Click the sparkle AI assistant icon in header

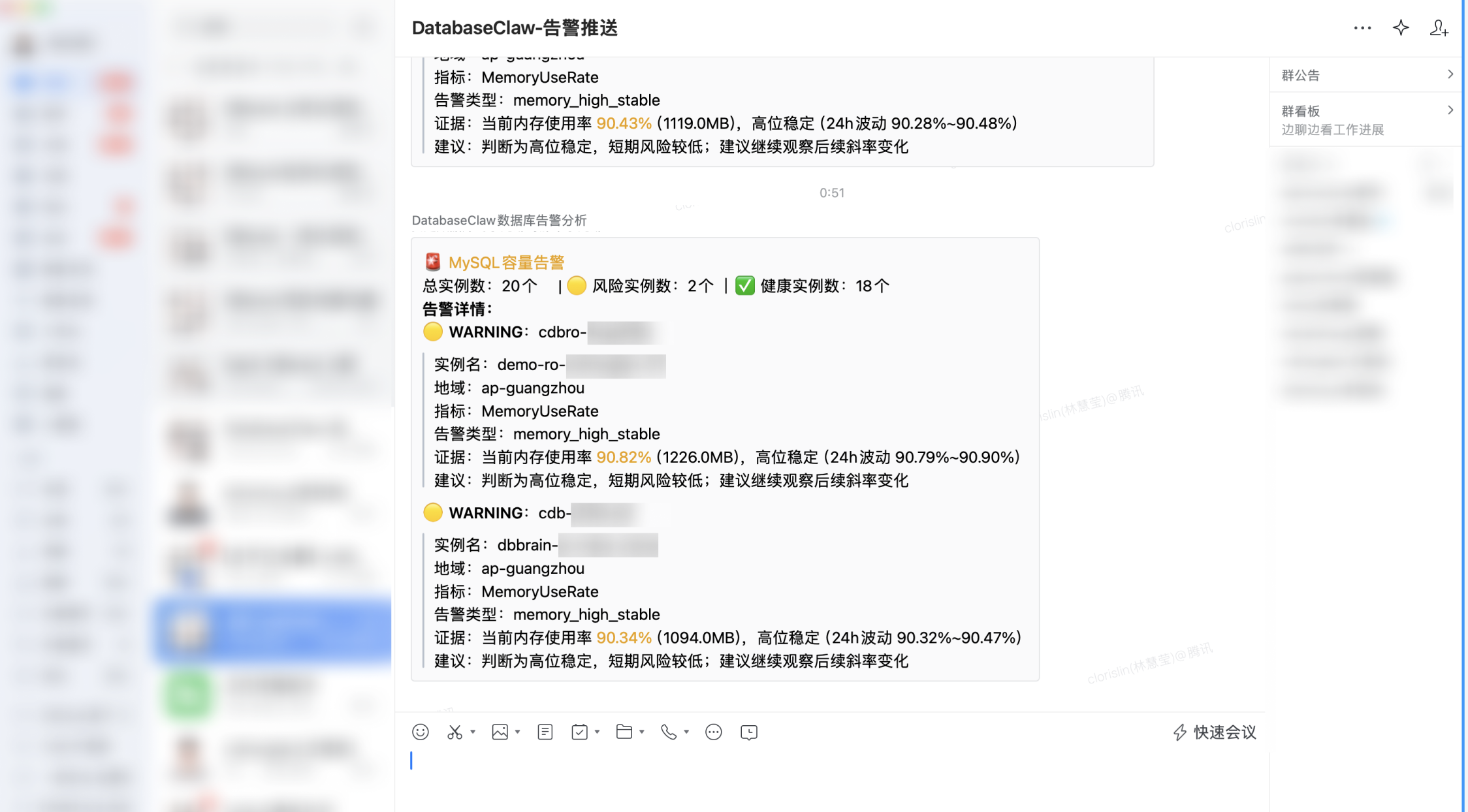coord(1401,27)
